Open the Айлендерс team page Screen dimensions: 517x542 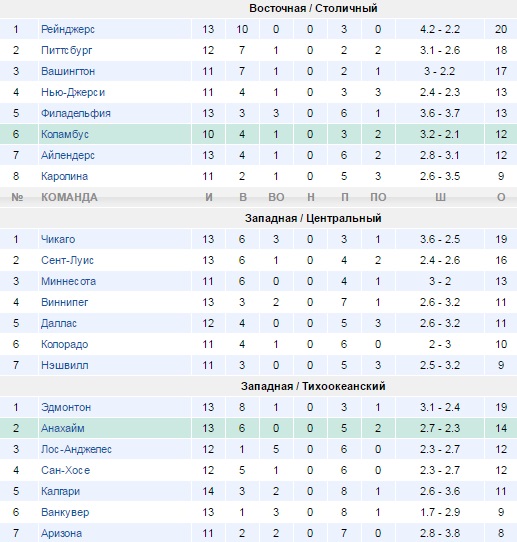[68, 156]
